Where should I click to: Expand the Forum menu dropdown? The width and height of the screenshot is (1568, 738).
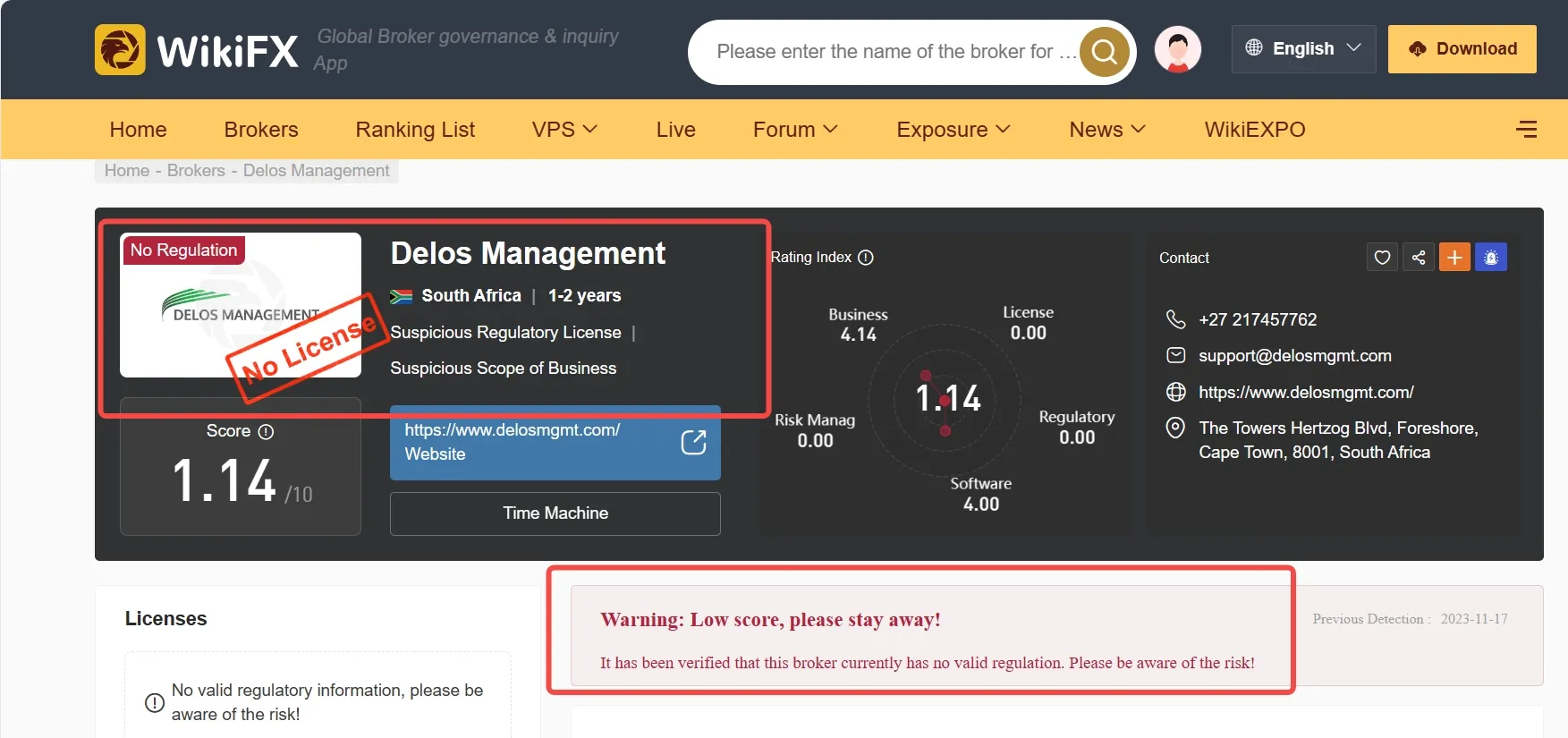795,130
